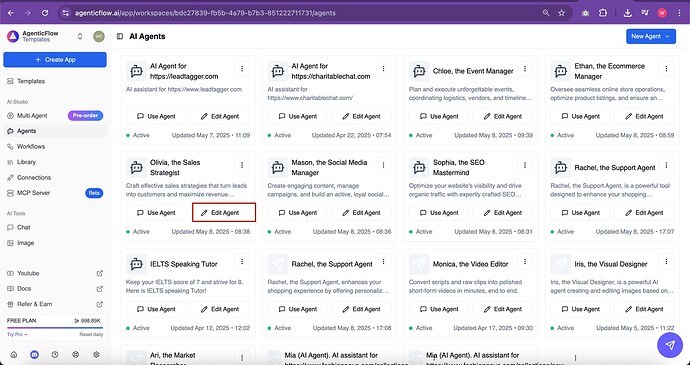Open Chat under AI Tools
This screenshot has width=690, height=365.
[55, 228]
